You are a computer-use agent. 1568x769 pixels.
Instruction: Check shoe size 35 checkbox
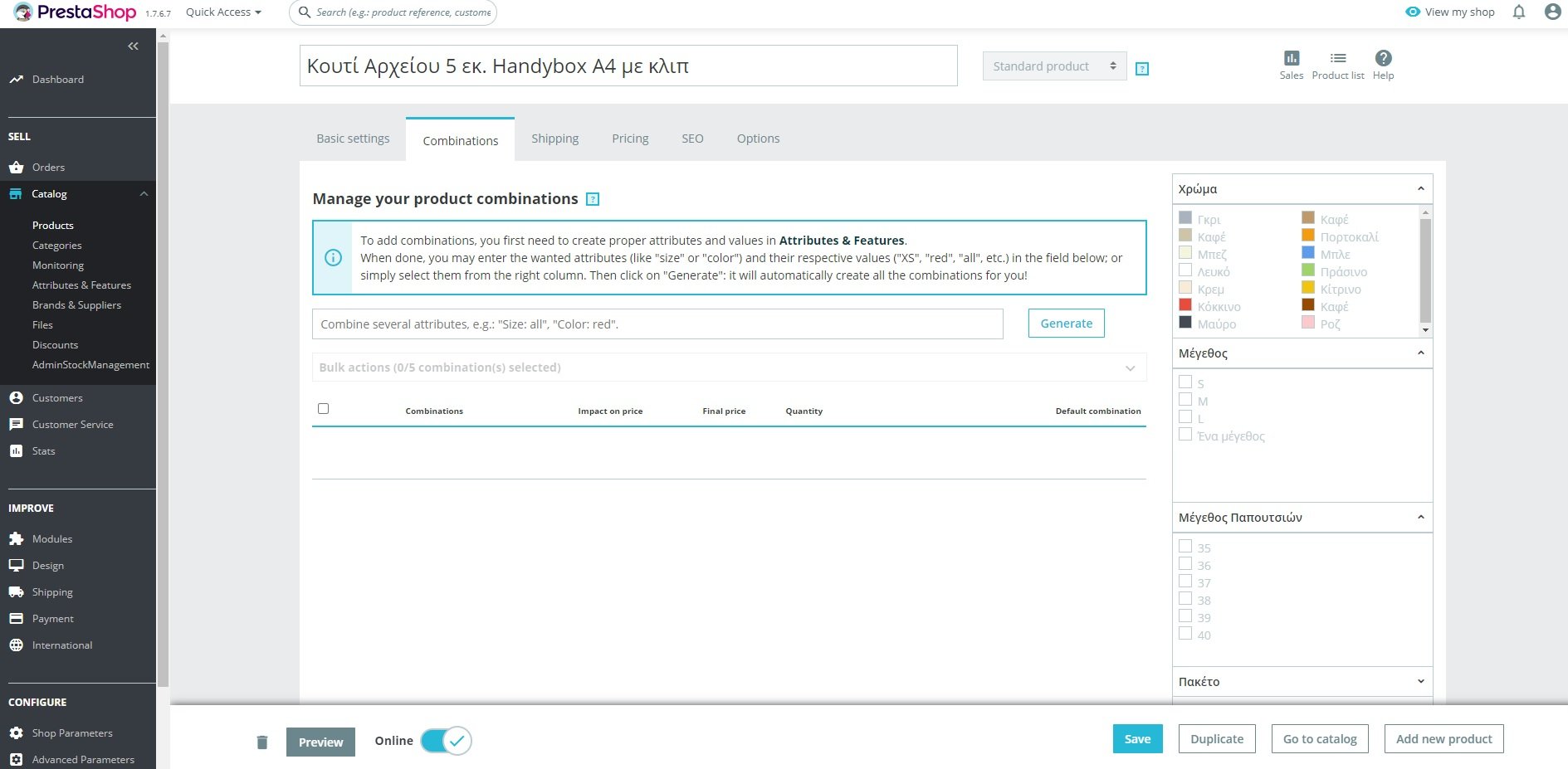coord(1185,547)
